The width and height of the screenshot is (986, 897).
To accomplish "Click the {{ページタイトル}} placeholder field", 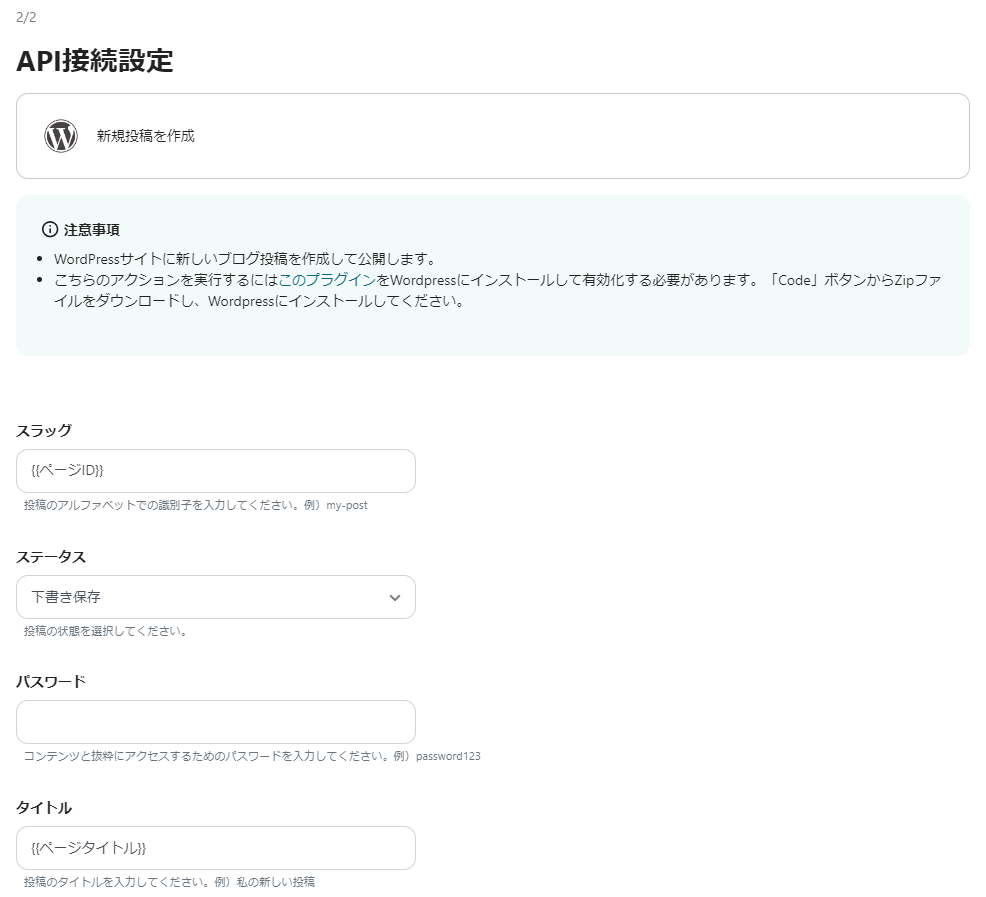I will tap(216, 847).
